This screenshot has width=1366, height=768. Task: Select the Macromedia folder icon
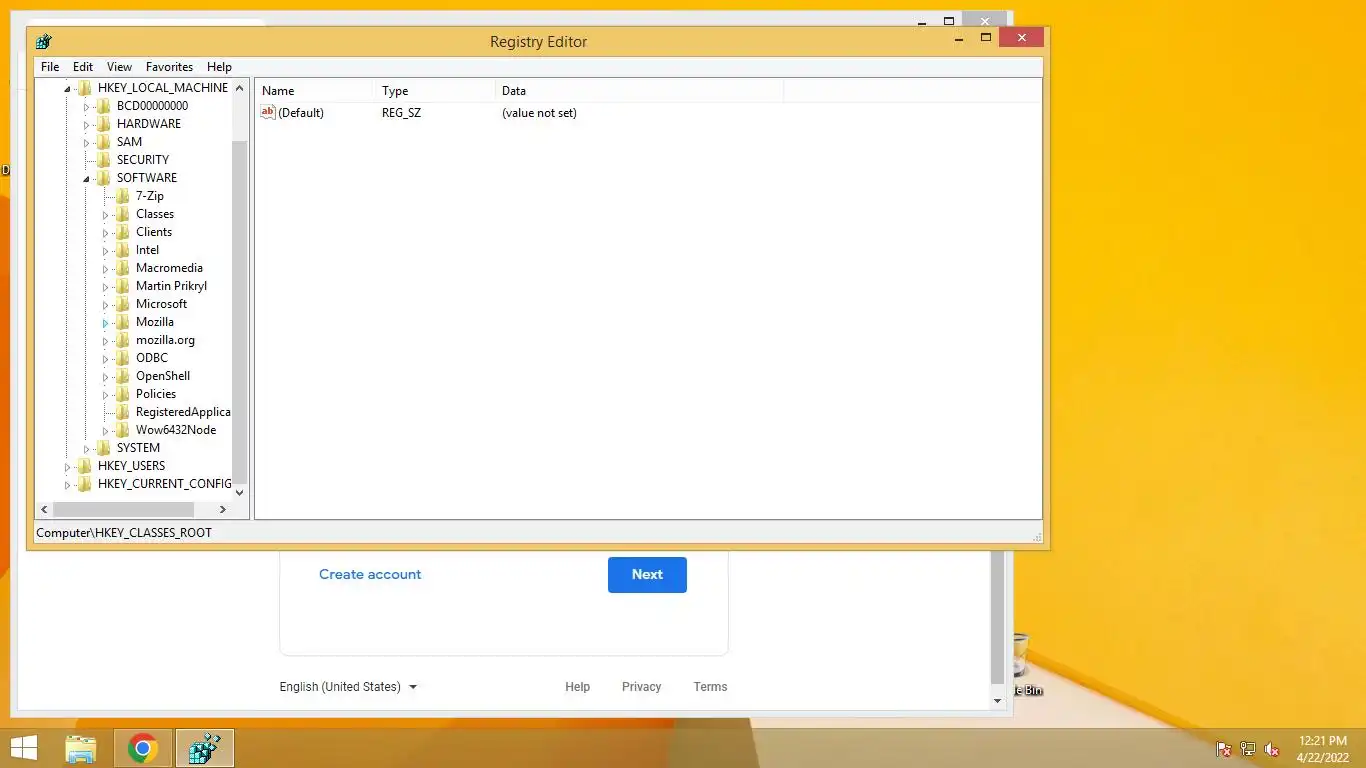coord(122,268)
